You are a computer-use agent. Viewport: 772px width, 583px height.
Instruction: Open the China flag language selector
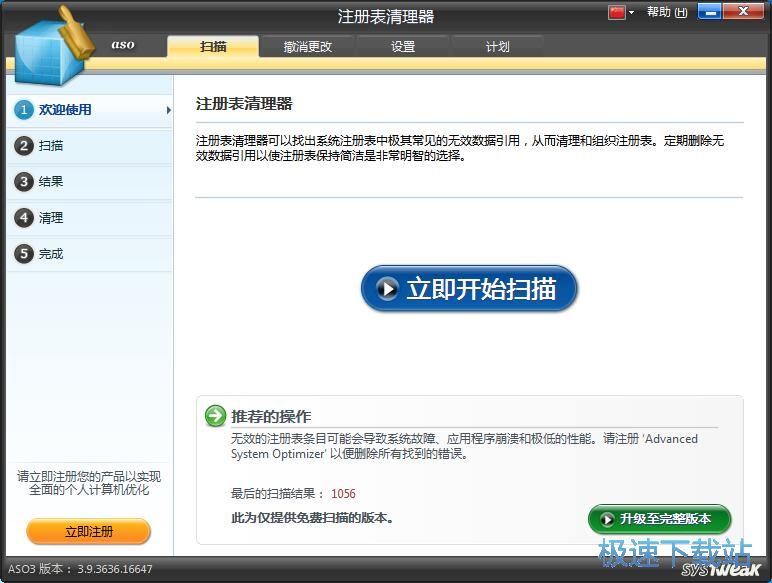(x=616, y=12)
